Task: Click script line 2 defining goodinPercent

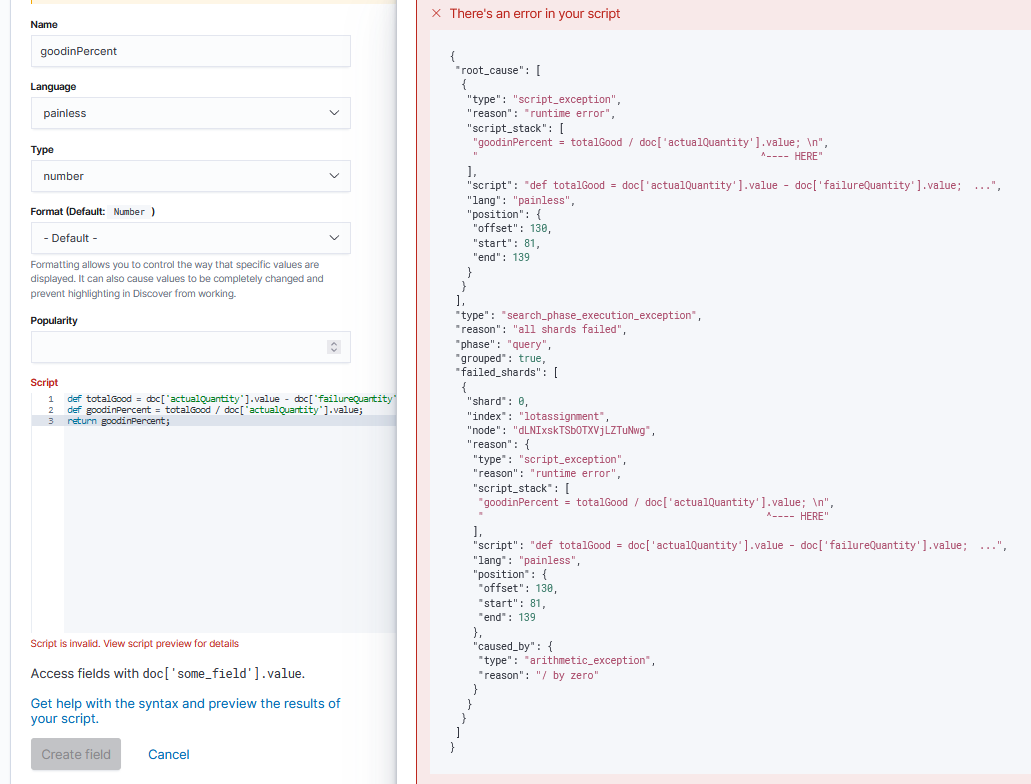Action: pos(214,410)
